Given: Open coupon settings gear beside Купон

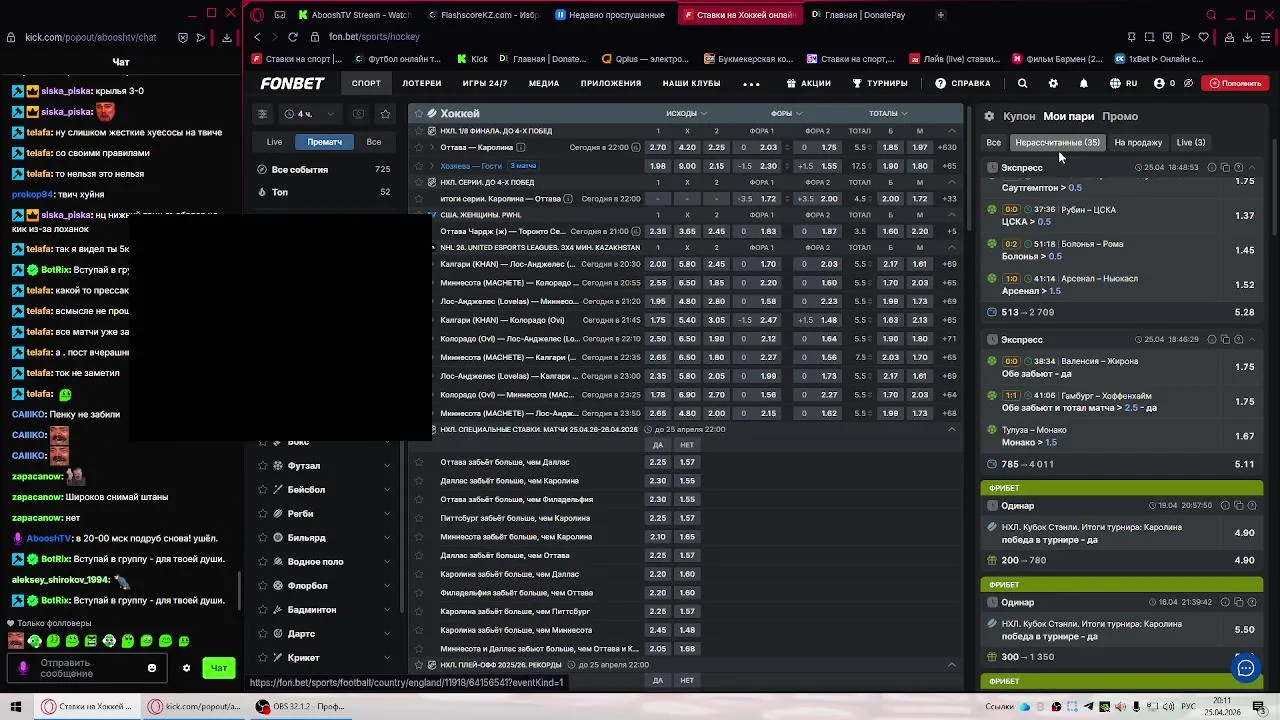Looking at the screenshot, I should 989,117.
